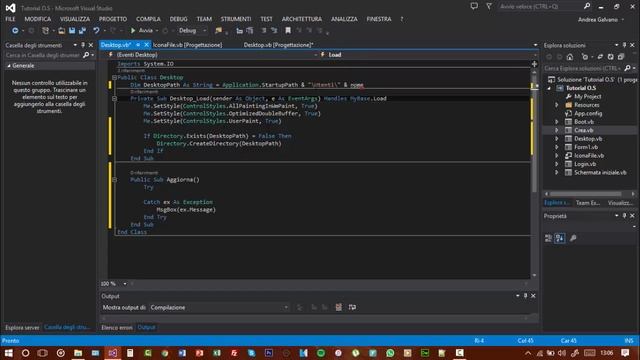This screenshot has width=640, height=360.
Task: Collapse the Tutorial O.S project node
Action: pyautogui.click(x=549, y=88)
